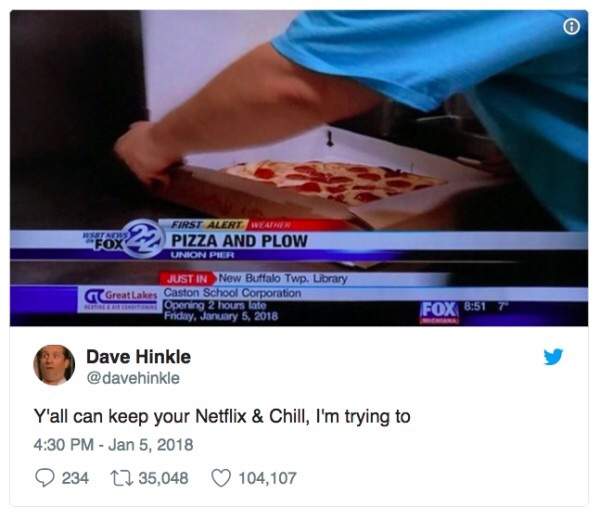Click the Caston School Corporation ticker text
This screenshot has width=600, height=519.
tap(232, 293)
